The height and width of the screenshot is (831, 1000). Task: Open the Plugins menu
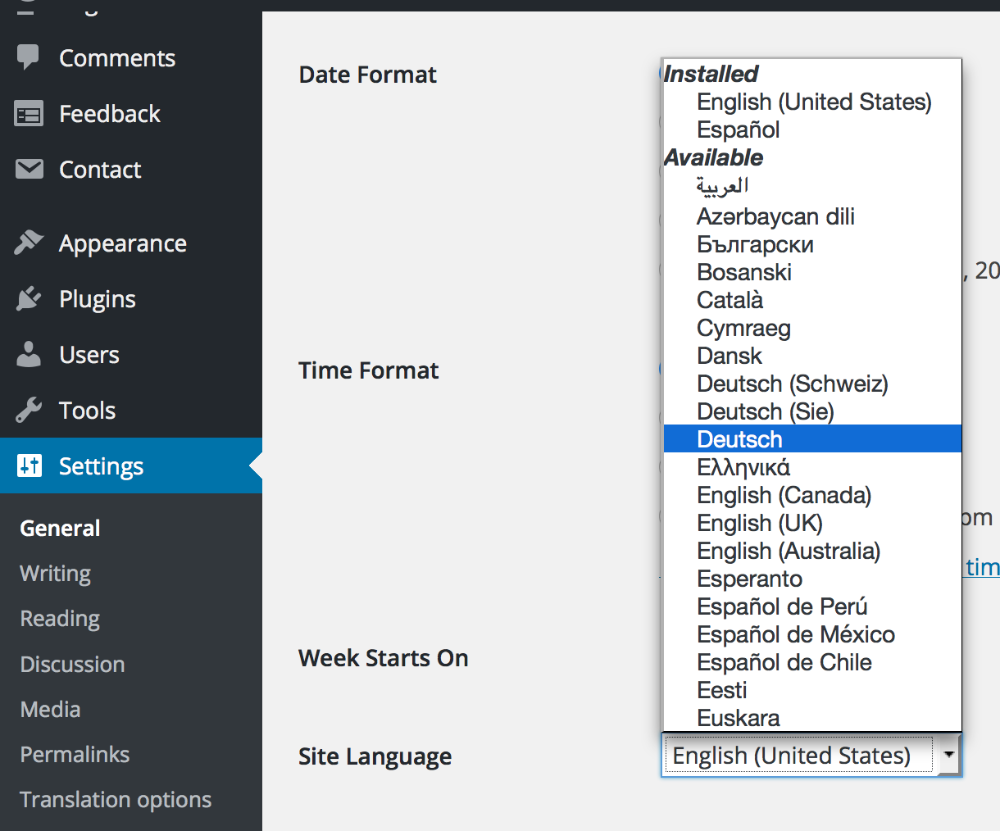coord(131,299)
